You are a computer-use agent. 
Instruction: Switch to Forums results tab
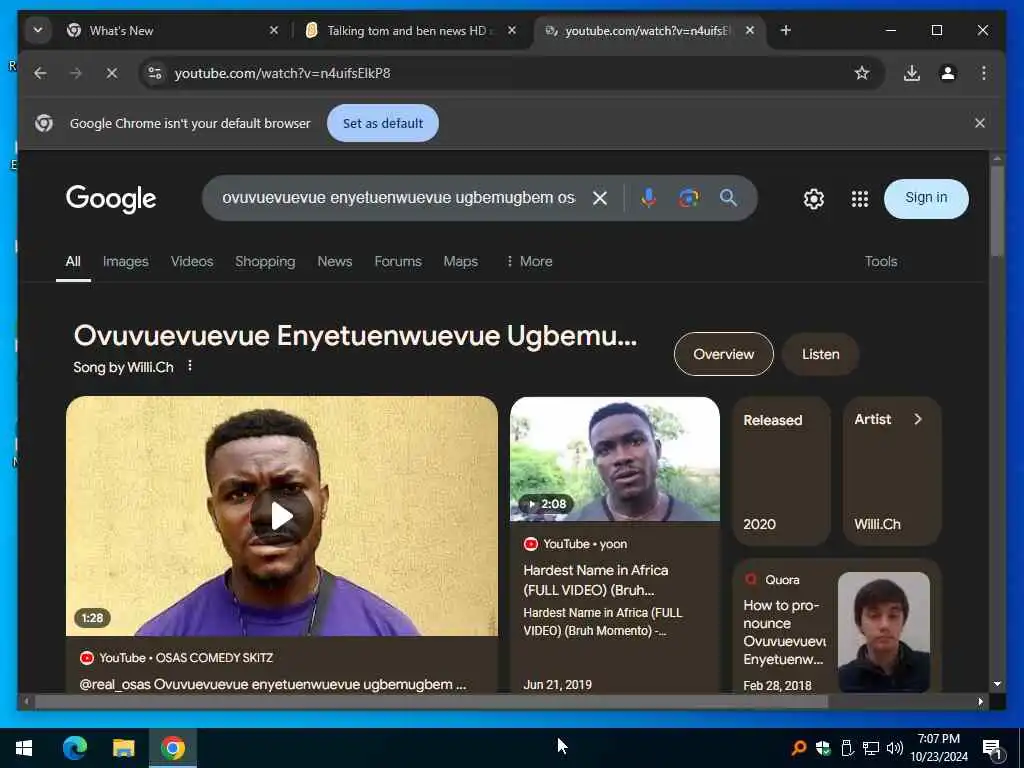click(398, 262)
